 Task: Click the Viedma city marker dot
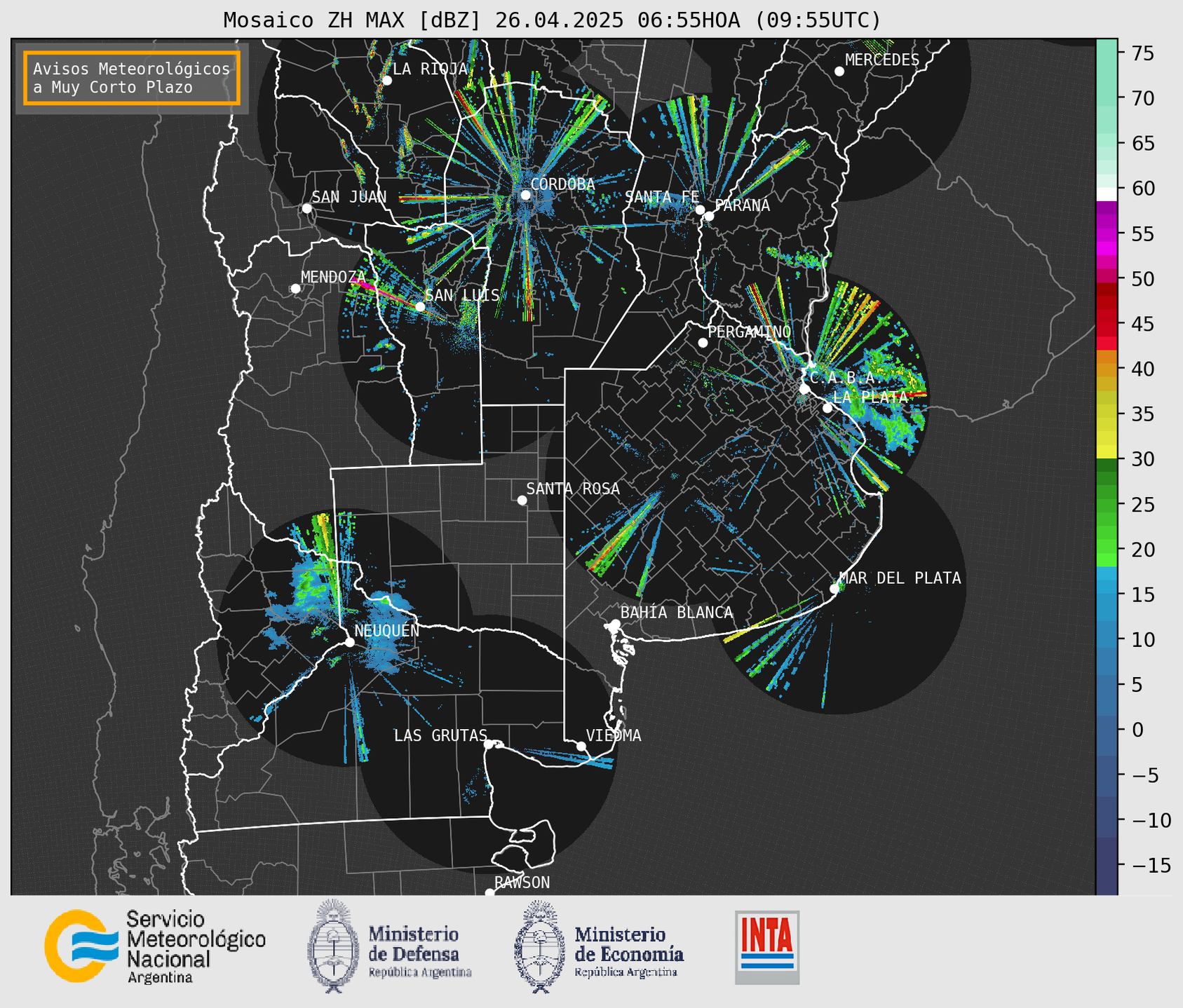pos(581,746)
